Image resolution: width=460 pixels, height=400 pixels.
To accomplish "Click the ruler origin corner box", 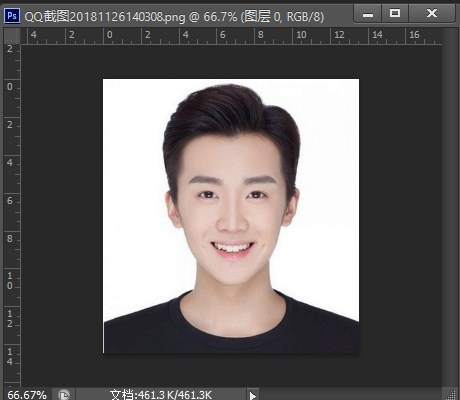I will 12,36.
